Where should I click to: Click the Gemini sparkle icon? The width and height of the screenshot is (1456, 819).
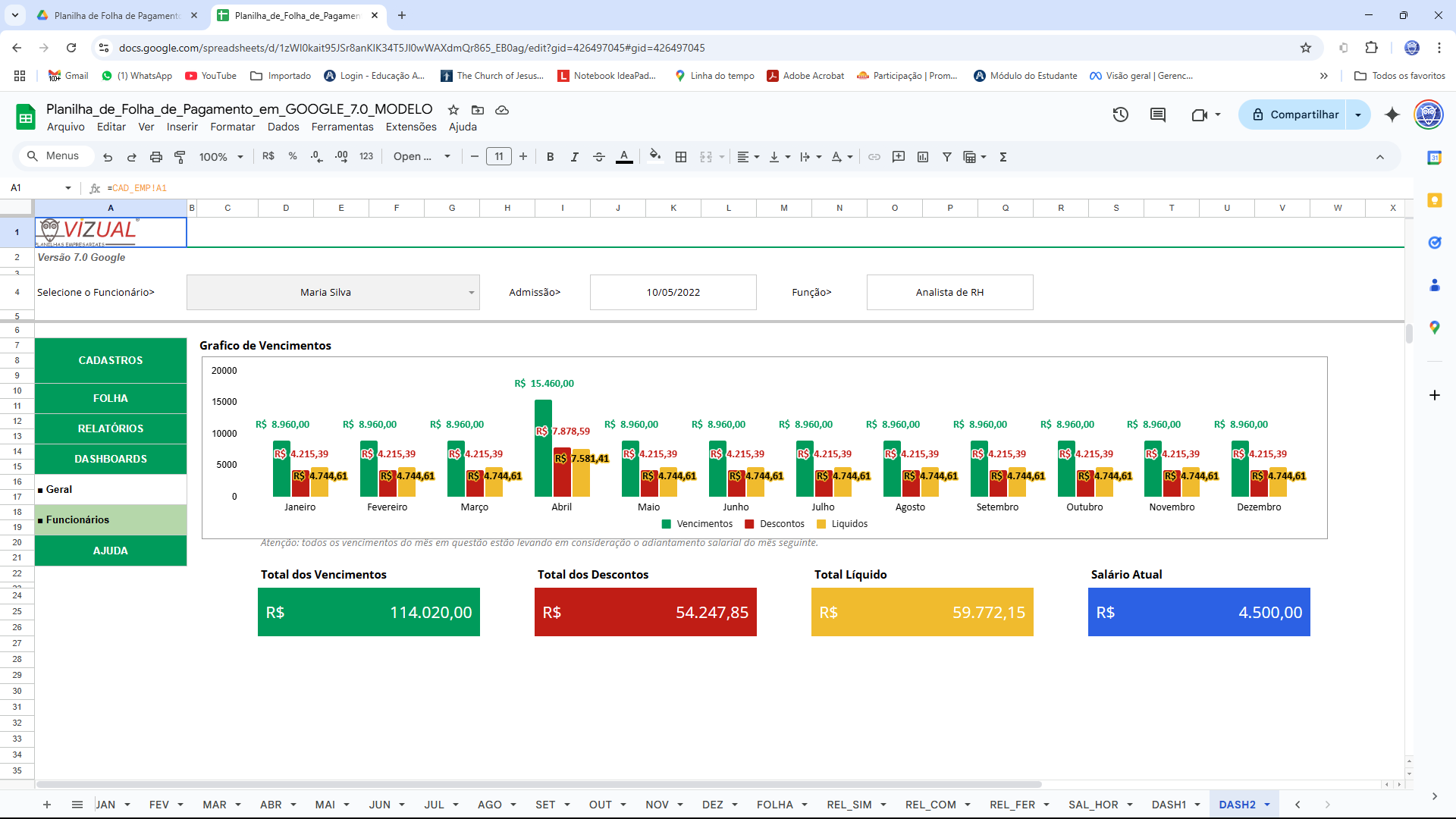tap(1392, 115)
